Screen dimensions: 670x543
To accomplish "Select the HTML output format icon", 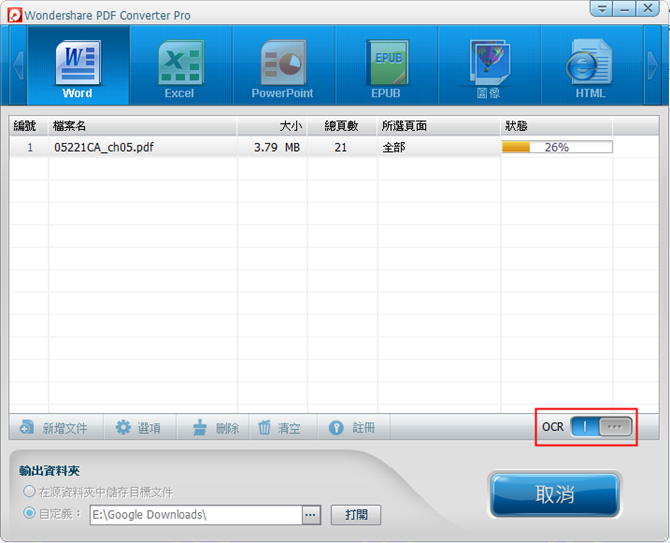I will (x=592, y=65).
